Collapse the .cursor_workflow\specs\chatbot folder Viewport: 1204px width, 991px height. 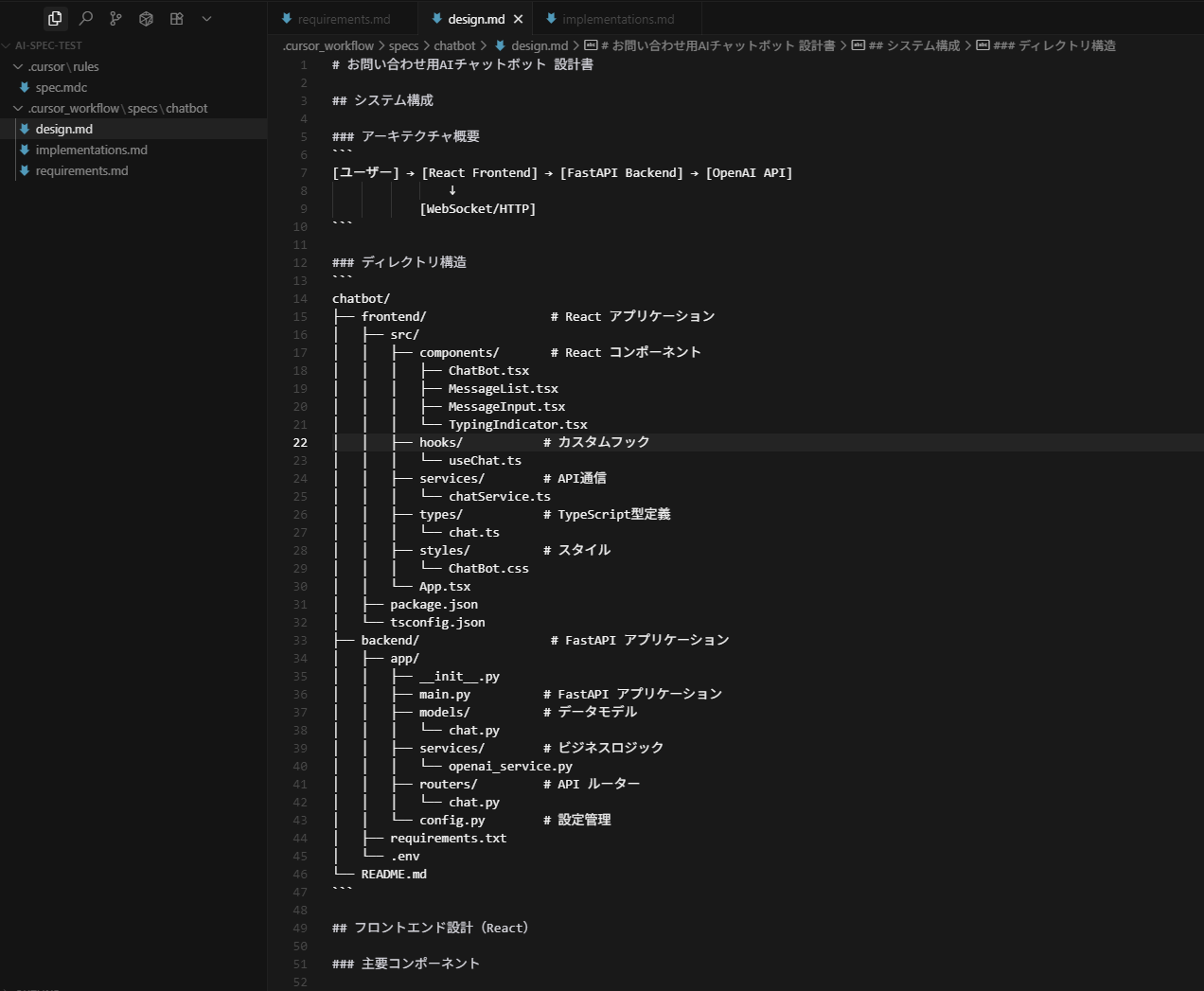tap(117, 108)
